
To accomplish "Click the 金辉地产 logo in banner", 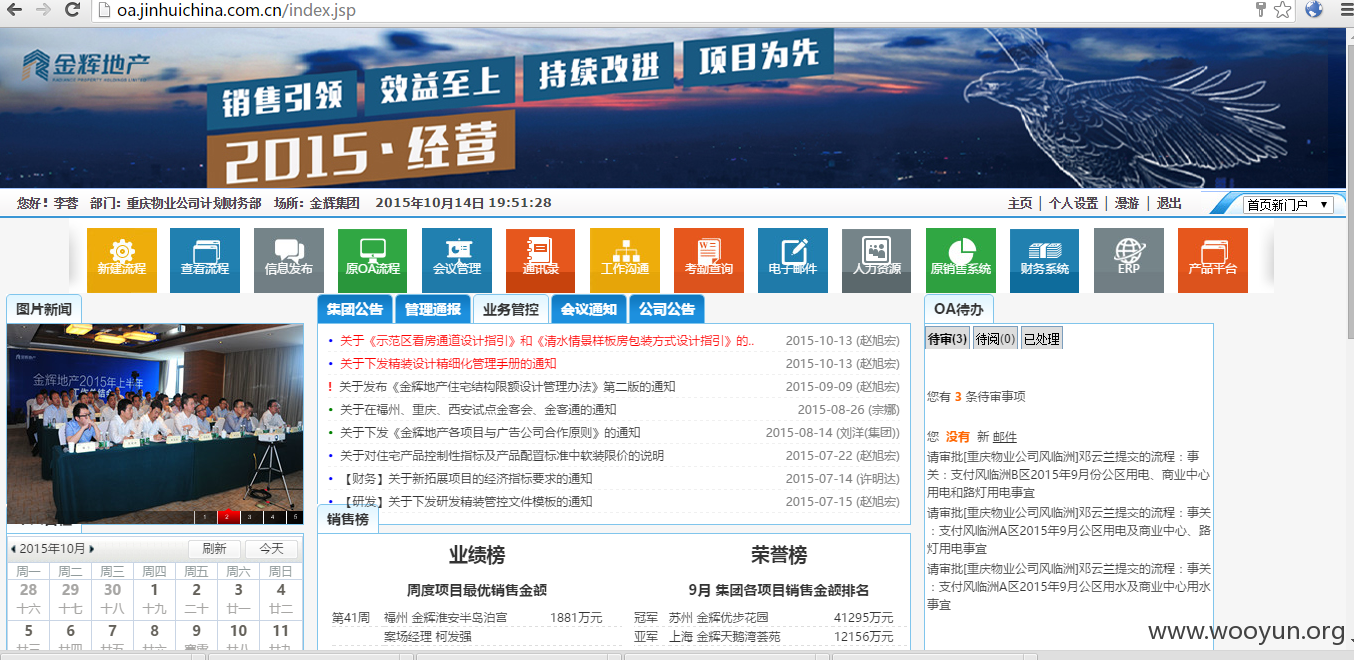I will [x=87, y=66].
